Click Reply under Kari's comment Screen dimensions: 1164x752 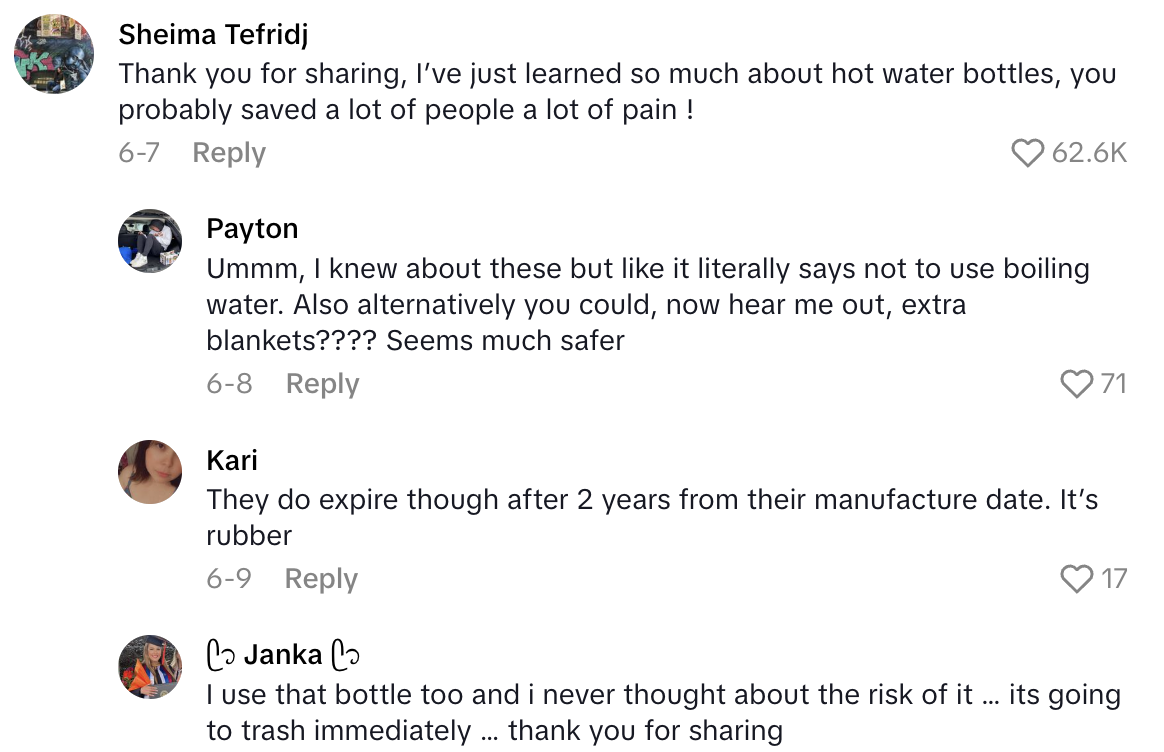click(320, 578)
